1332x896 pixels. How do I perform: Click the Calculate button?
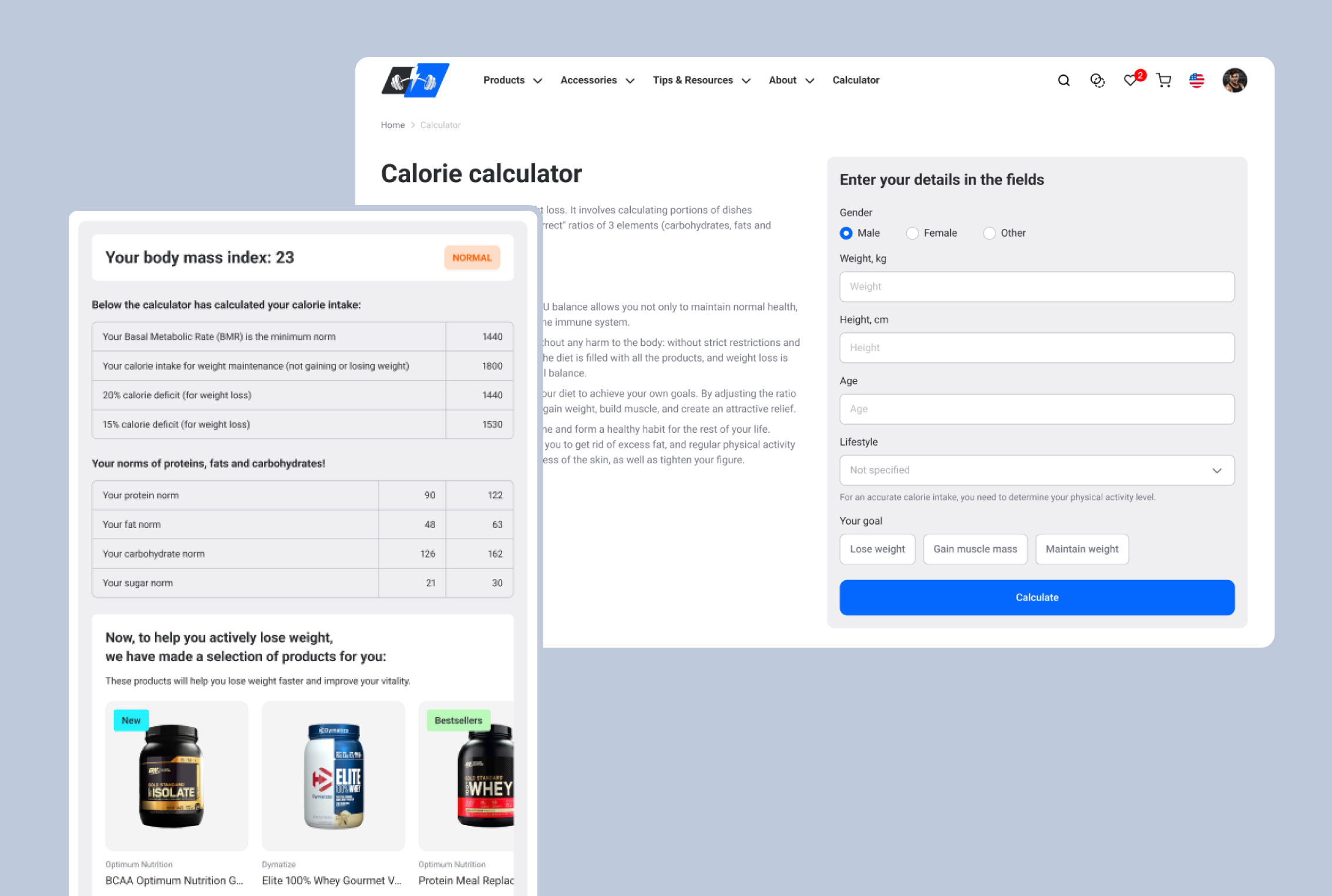[1037, 597]
